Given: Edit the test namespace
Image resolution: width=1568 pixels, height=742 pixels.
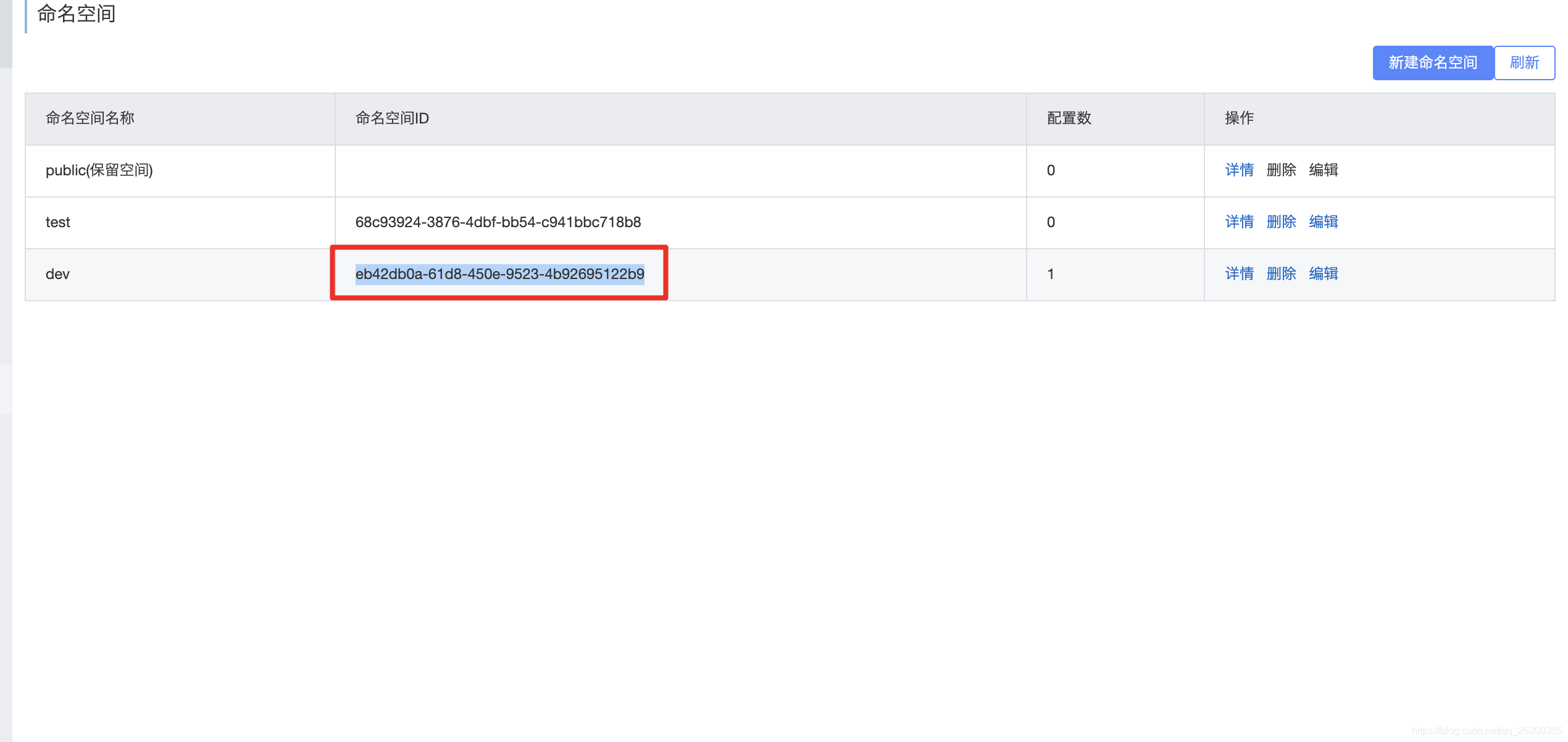Looking at the screenshot, I should pos(1324,222).
